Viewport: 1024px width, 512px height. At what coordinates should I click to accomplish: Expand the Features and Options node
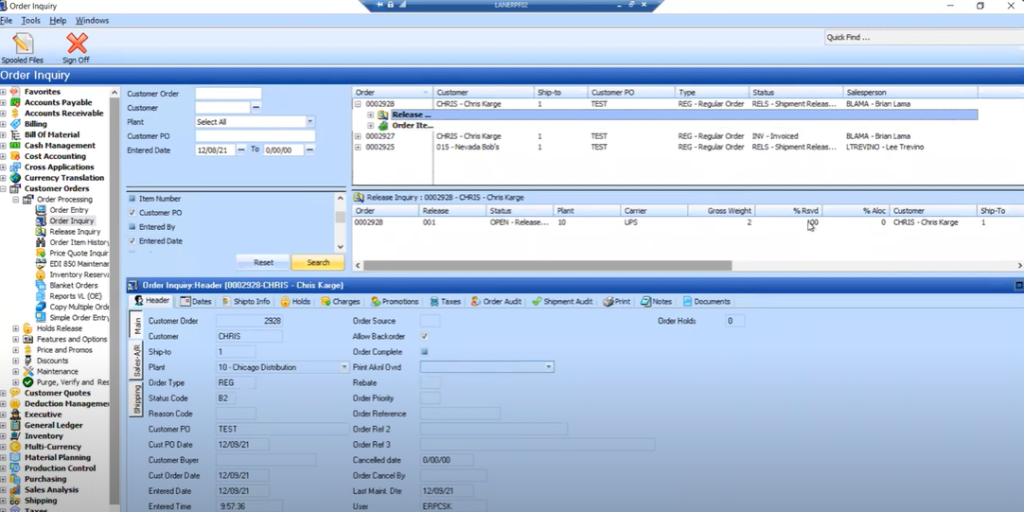pyautogui.click(x=16, y=340)
